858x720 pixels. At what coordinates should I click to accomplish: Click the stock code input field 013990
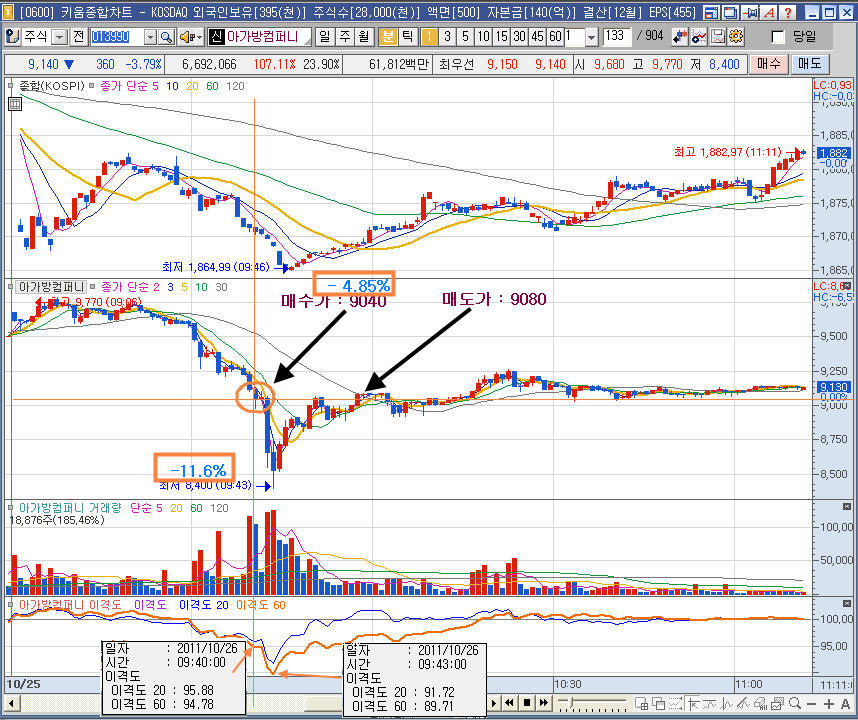coord(117,37)
